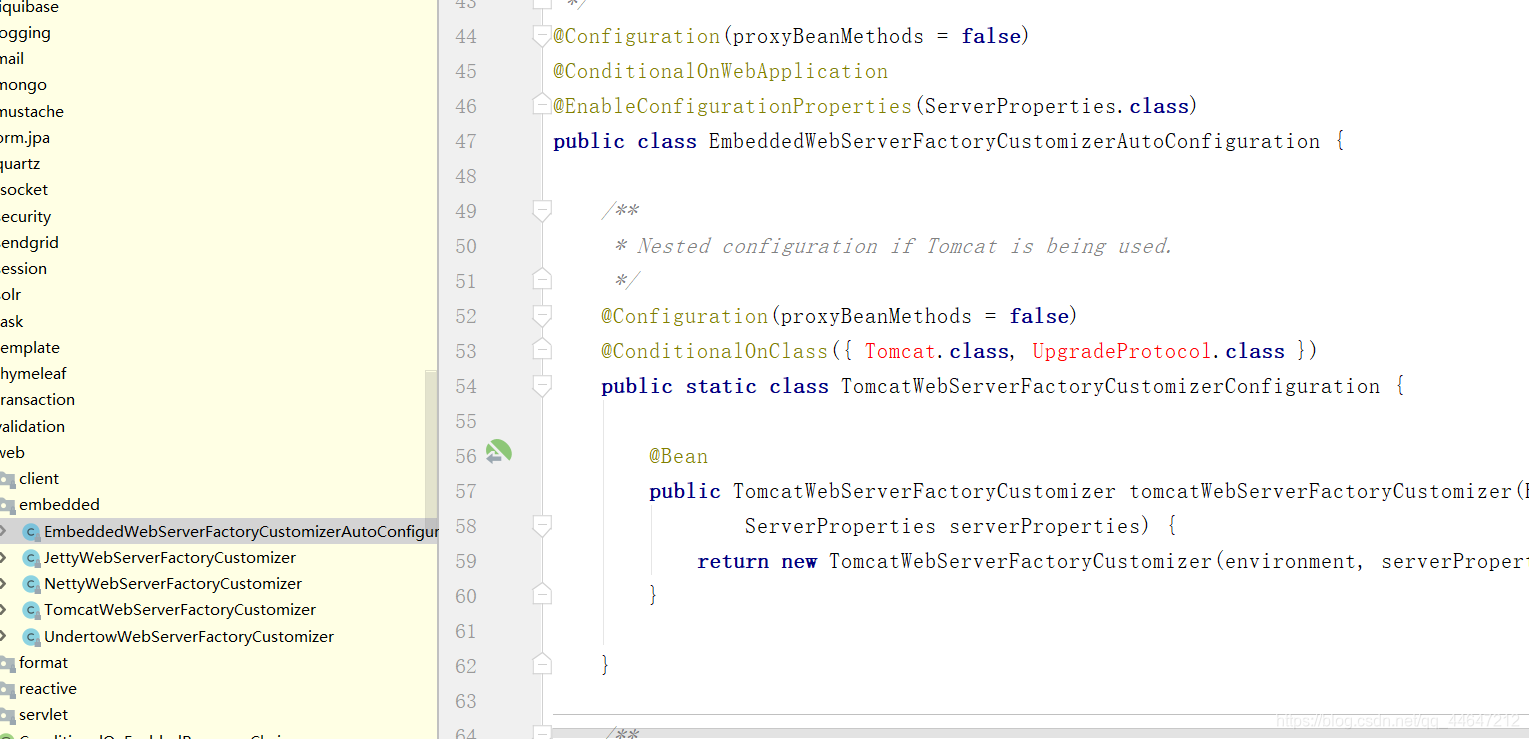The width and height of the screenshot is (1529, 739).
Task: Toggle the comment end fold marker at line 51
Action: [542, 279]
